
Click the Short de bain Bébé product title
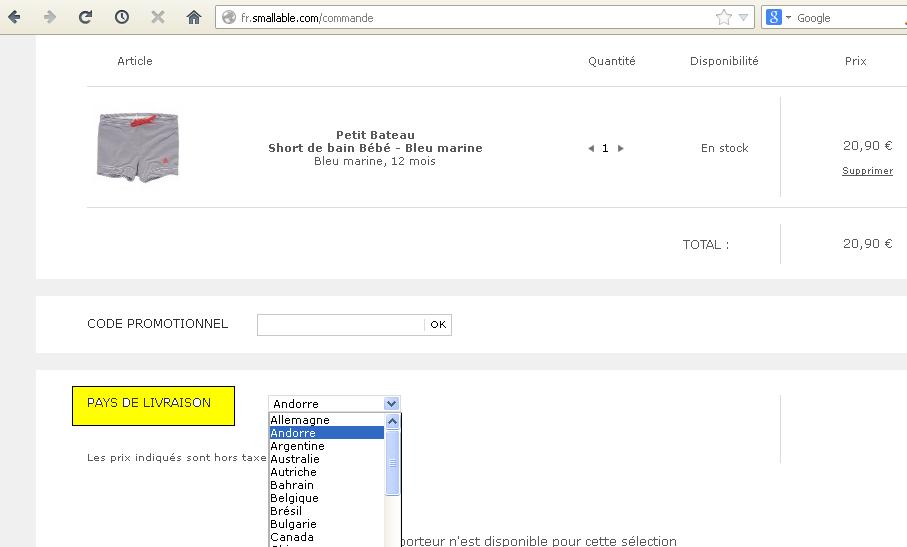click(375, 148)
